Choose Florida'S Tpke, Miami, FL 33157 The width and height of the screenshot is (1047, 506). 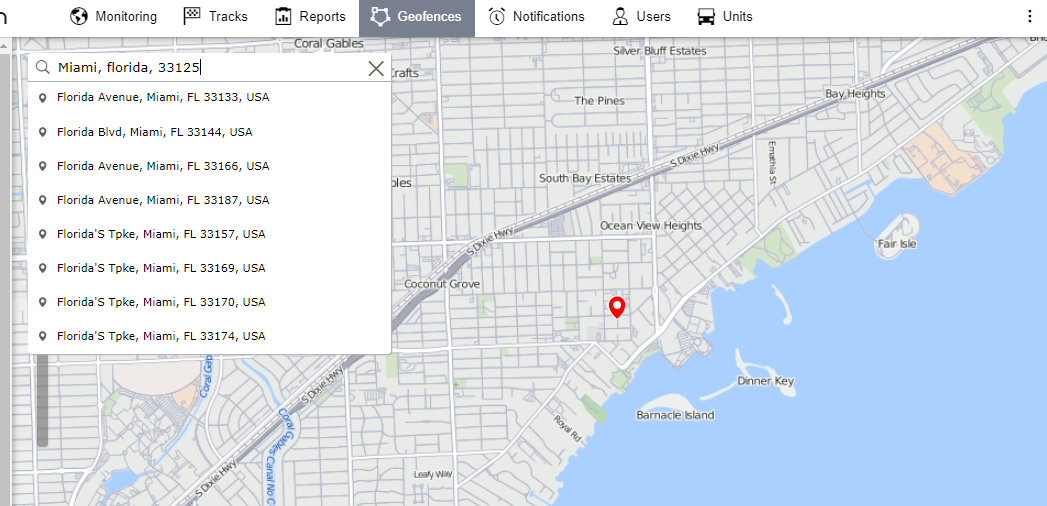[x=161, y=234]
